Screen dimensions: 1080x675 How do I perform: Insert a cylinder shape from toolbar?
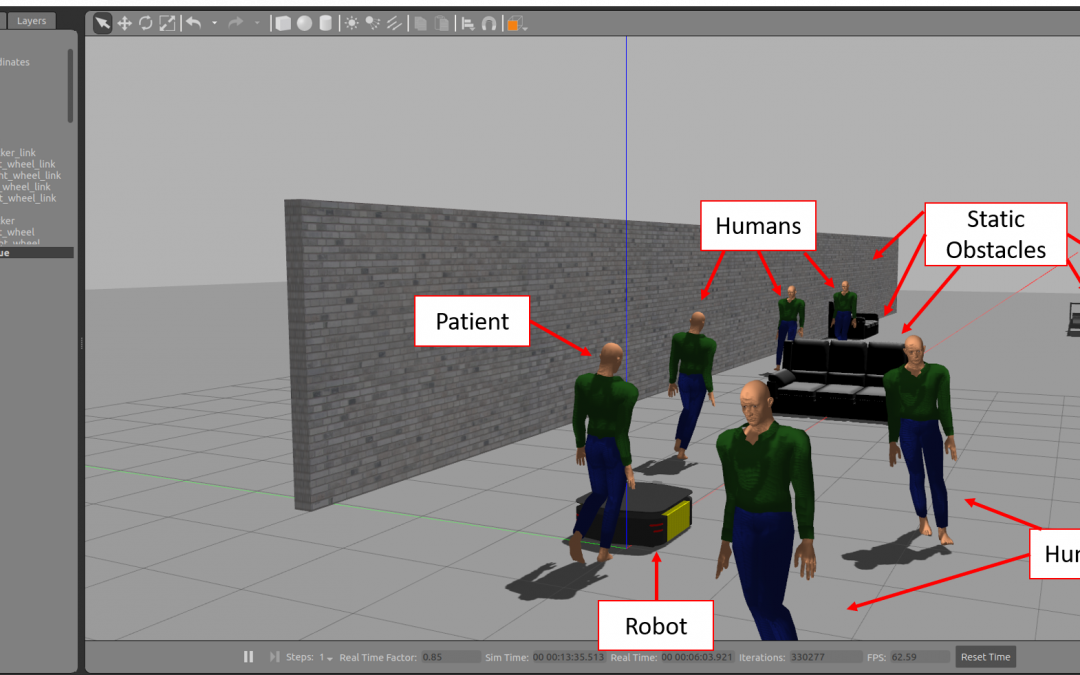click(325, 23)
